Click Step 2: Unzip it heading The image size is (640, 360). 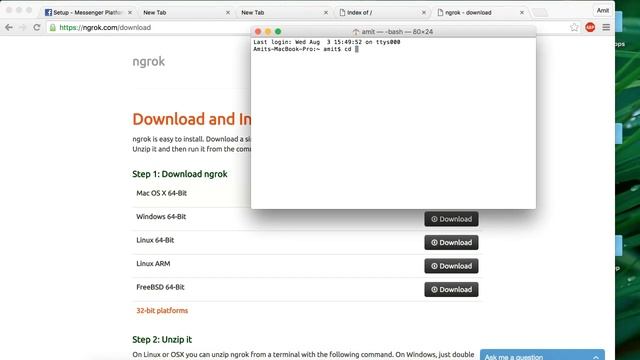pos(162,340)
